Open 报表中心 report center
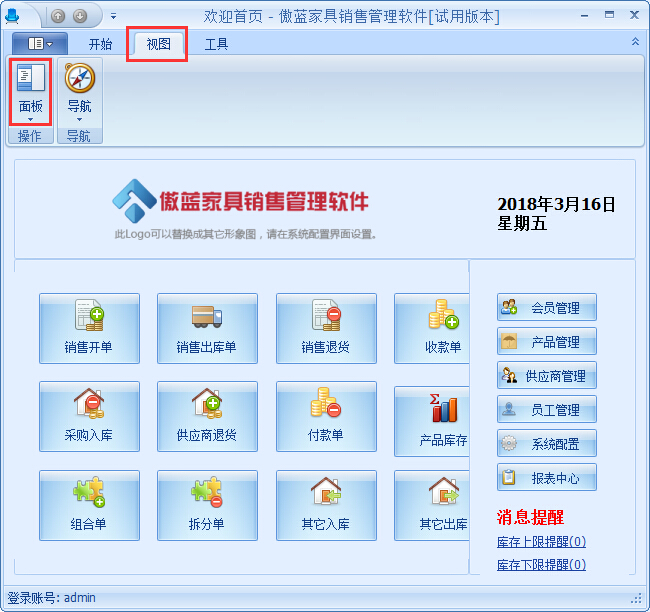The width and height of the screenshot is (650, 612). pos(547,477)
